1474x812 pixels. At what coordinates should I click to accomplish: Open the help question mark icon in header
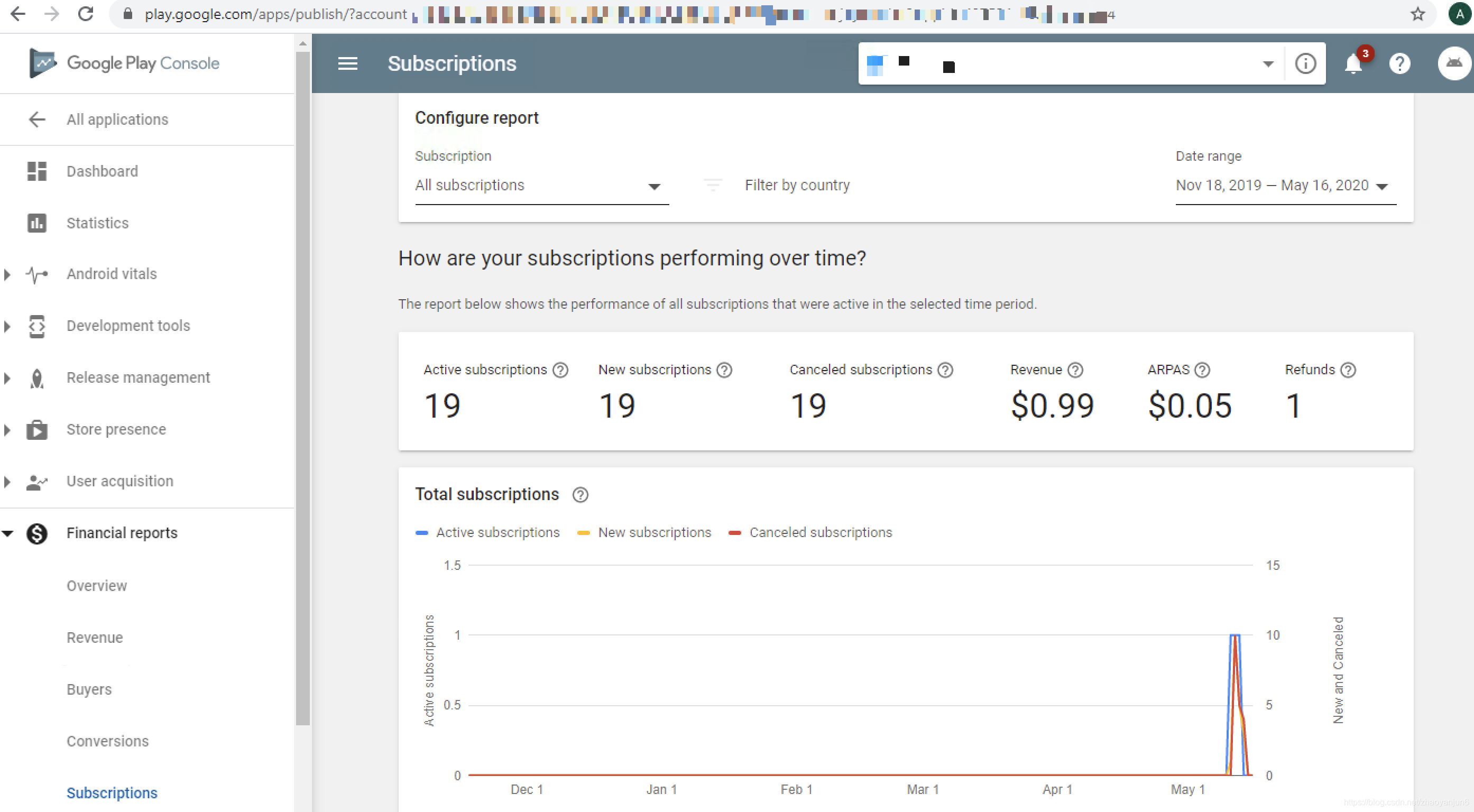point(1399,63)
